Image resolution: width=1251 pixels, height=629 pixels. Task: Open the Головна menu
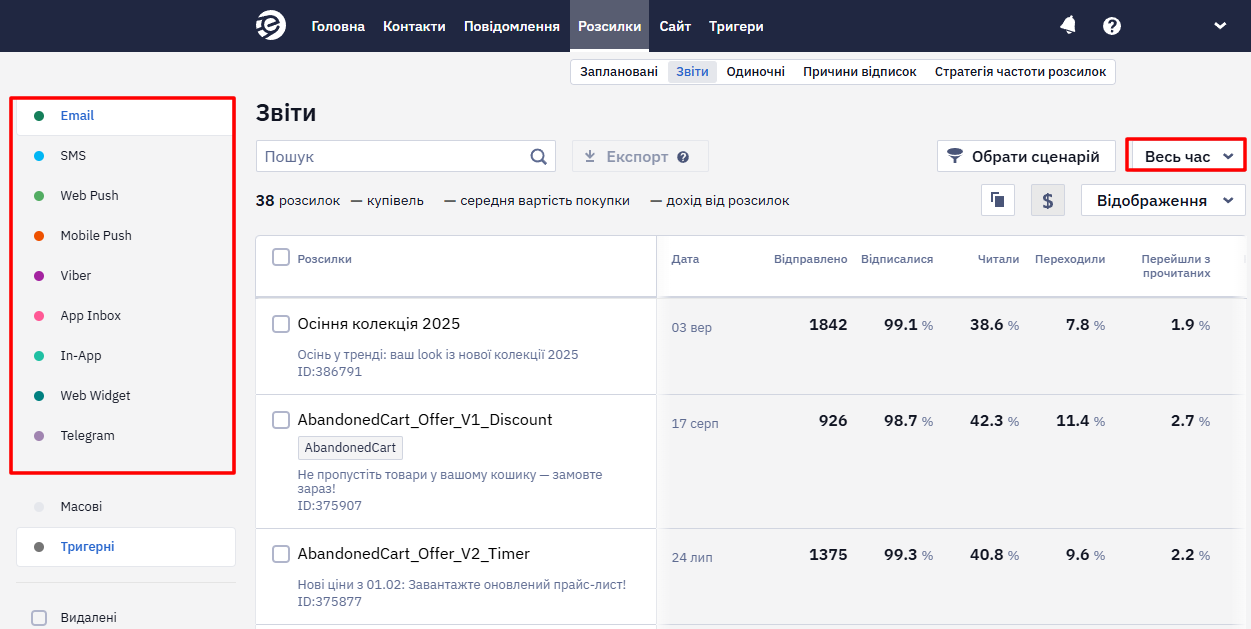338,26
